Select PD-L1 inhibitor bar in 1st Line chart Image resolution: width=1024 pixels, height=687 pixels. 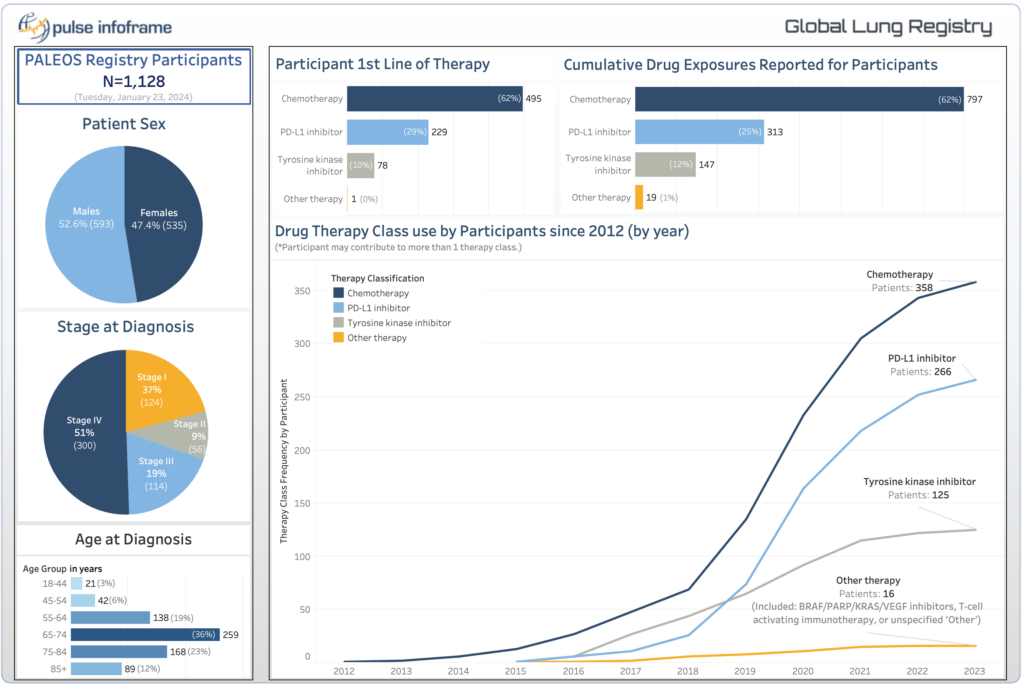[x=388, y=132]
